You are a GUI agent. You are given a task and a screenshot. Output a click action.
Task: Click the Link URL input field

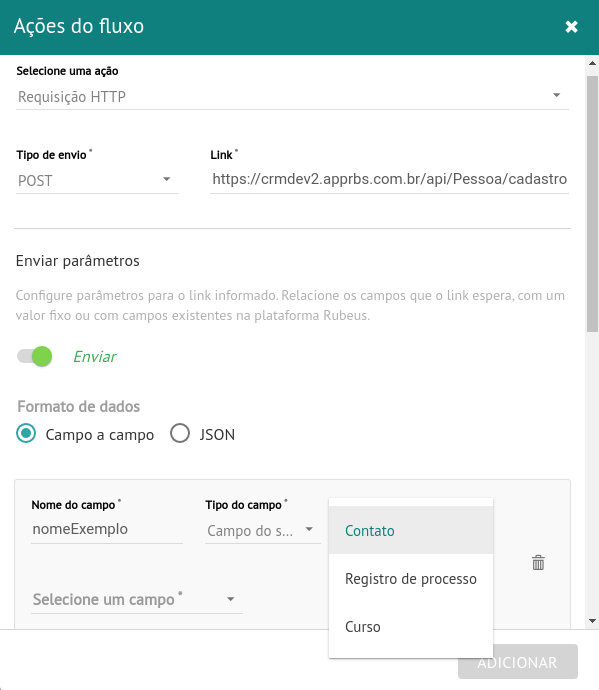tap(390, 180)
